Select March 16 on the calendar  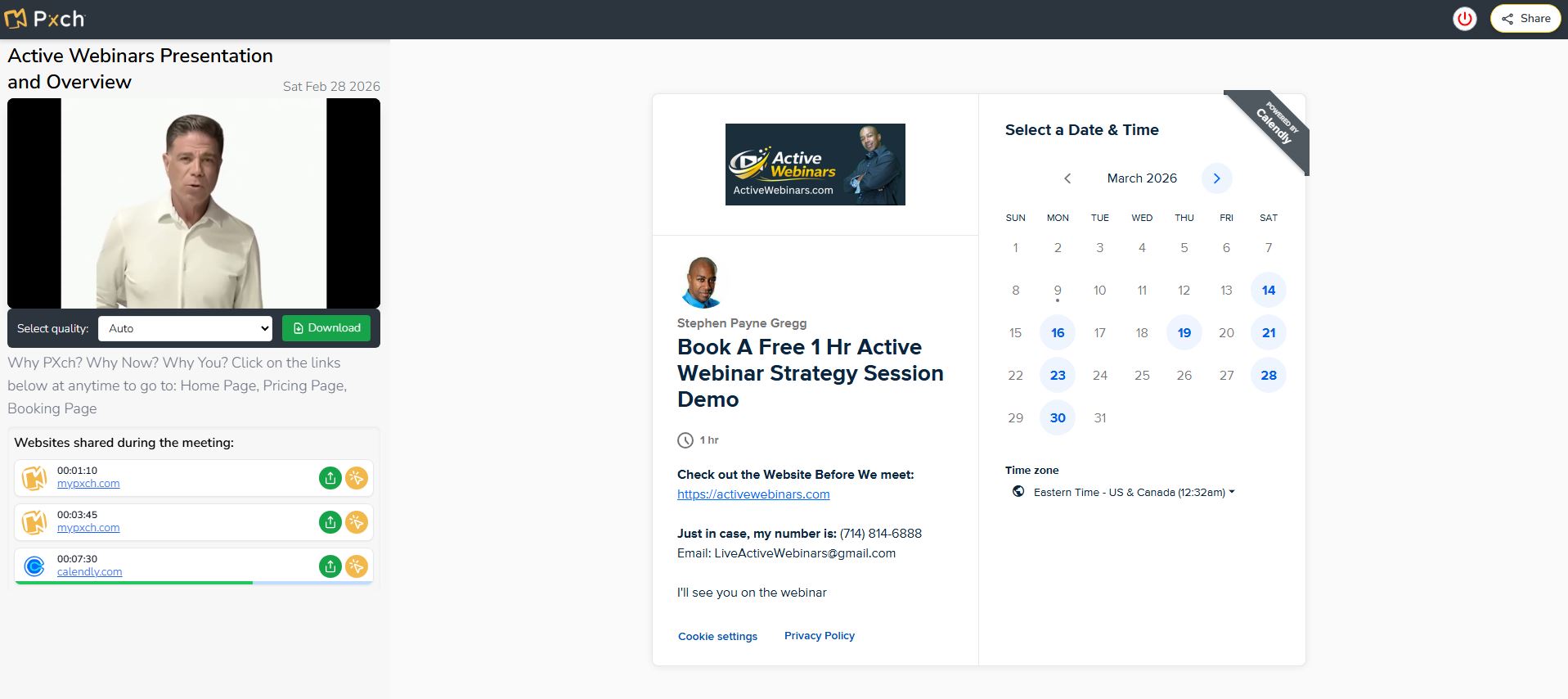point(1058,332)
